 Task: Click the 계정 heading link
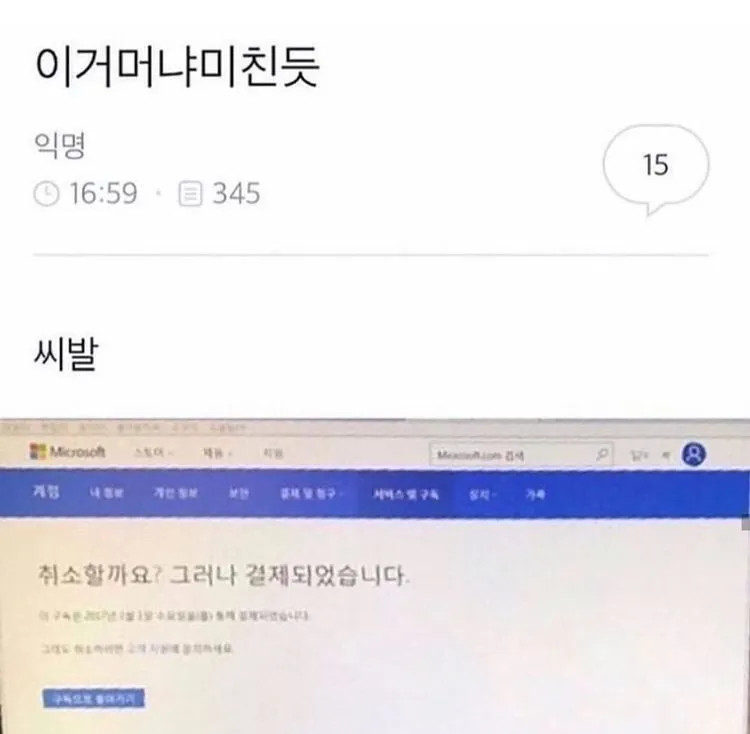coord(46,491)
